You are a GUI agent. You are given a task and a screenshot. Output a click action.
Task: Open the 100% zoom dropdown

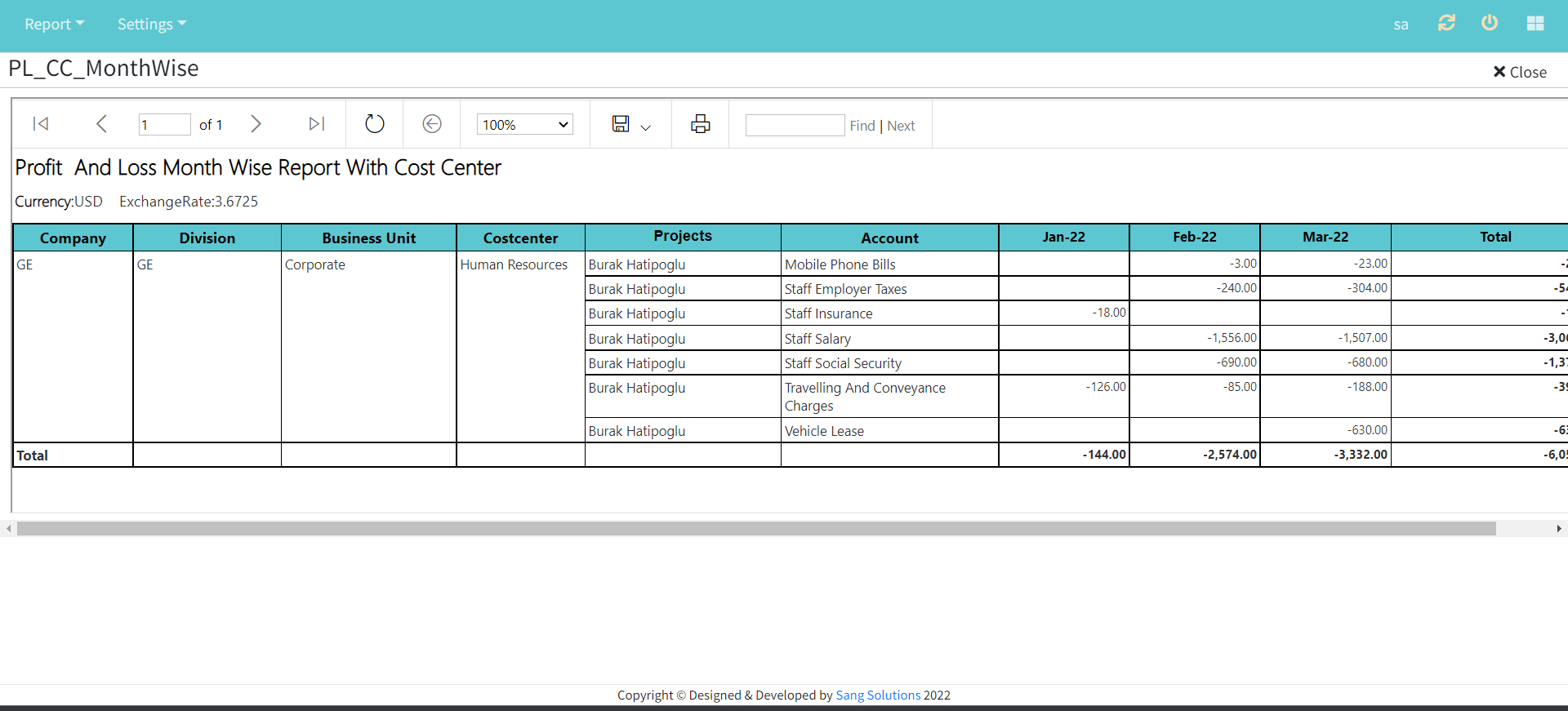525,125
